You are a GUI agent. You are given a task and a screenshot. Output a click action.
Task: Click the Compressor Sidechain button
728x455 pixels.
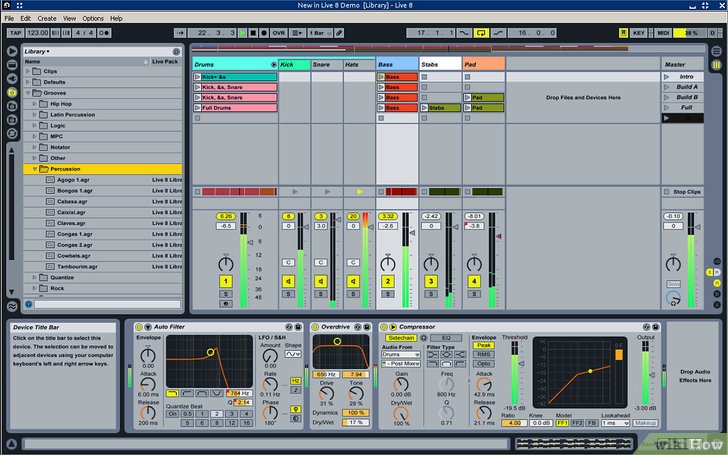(x=401, y=338)
